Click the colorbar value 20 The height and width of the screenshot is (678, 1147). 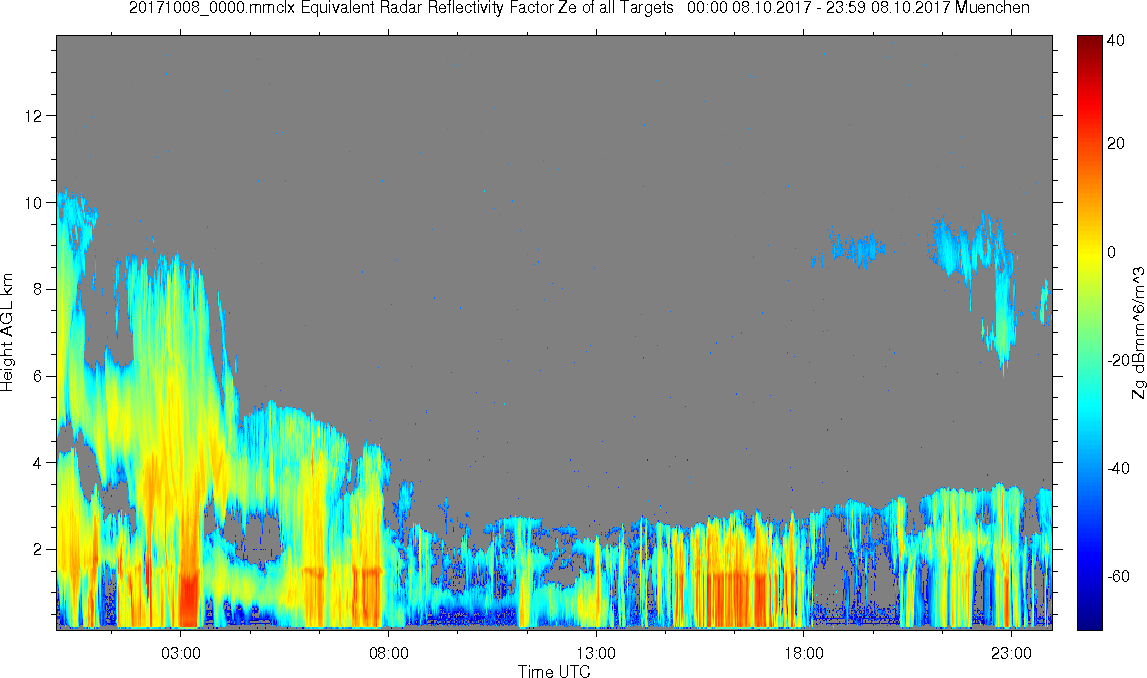(1116, 143)
